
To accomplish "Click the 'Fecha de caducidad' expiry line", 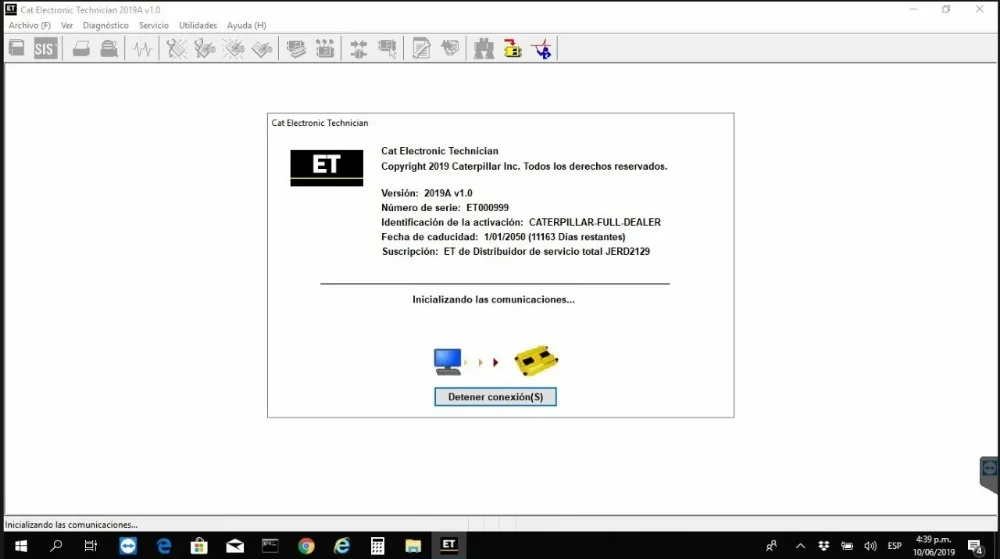I will tap(503, 237).
